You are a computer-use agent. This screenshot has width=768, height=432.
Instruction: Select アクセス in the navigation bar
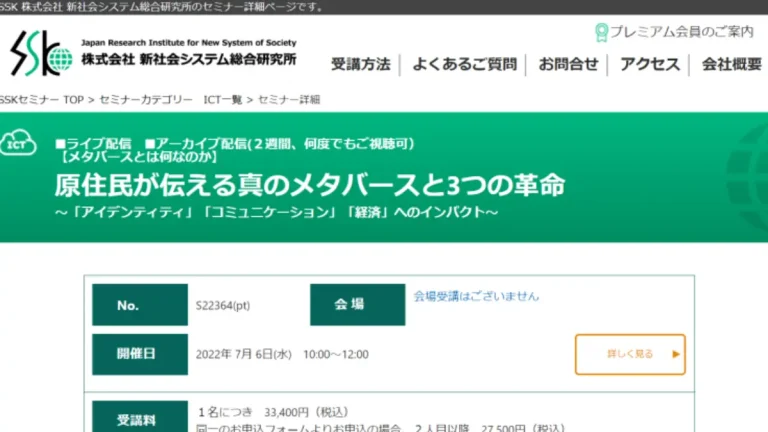click(650, 65)
